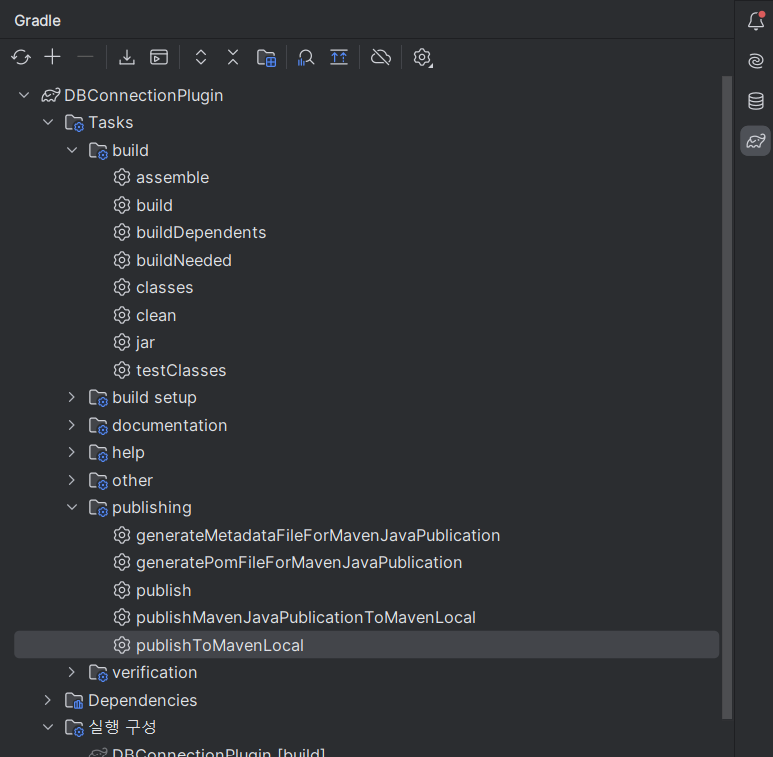Image resolution: width=773 pixels, height=757 pixels.
Task: Select the build task under build group
Action: (x=154, y=205)
